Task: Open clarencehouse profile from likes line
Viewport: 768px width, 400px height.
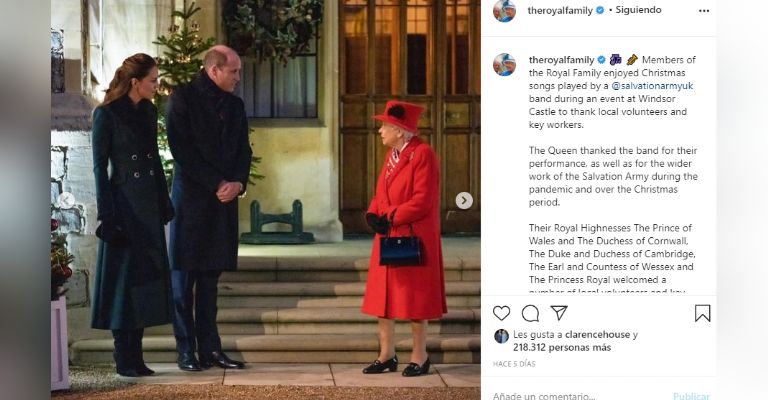Action: coord(597,334)
